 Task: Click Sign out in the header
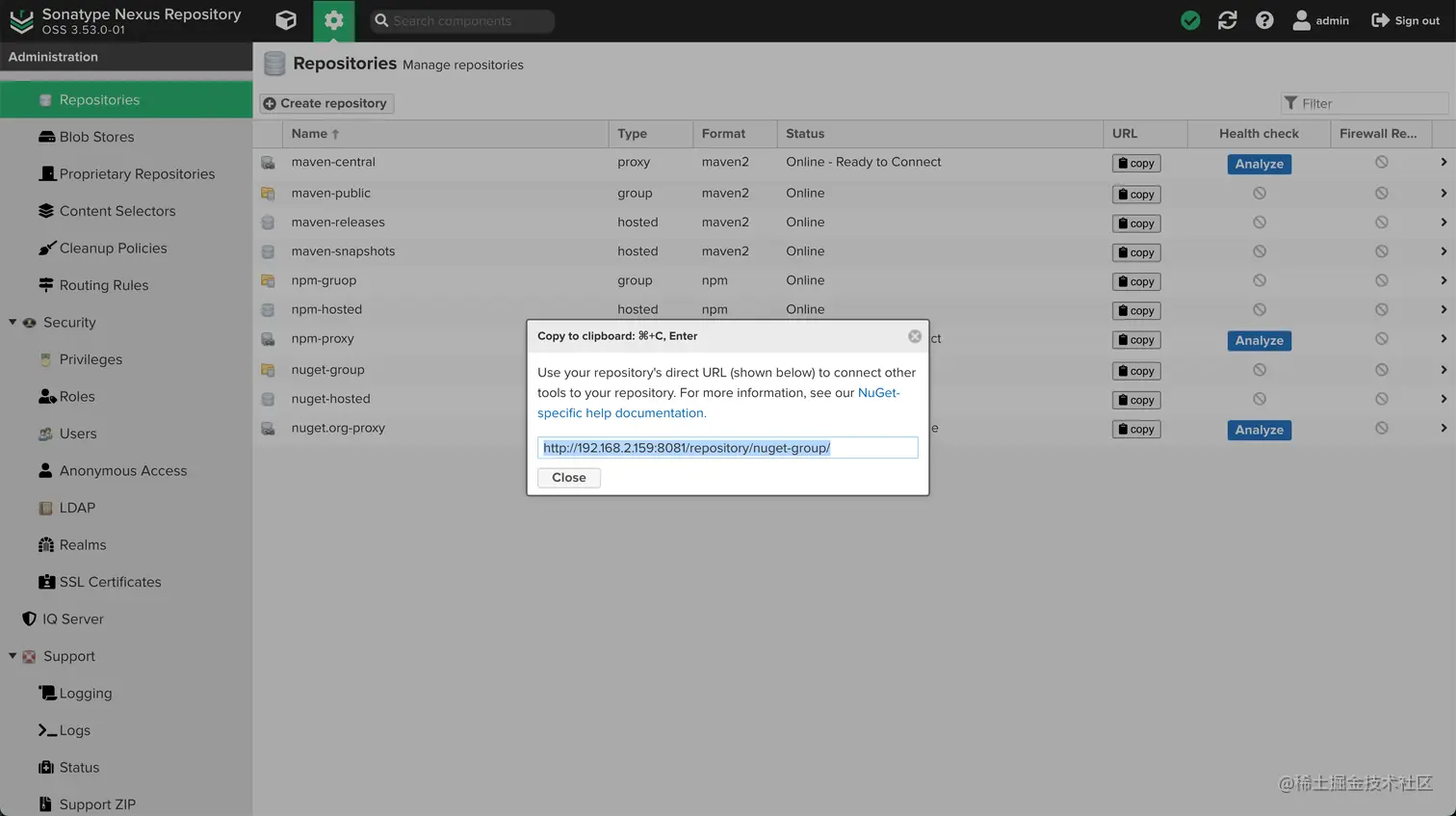(x=1405, y=20)
